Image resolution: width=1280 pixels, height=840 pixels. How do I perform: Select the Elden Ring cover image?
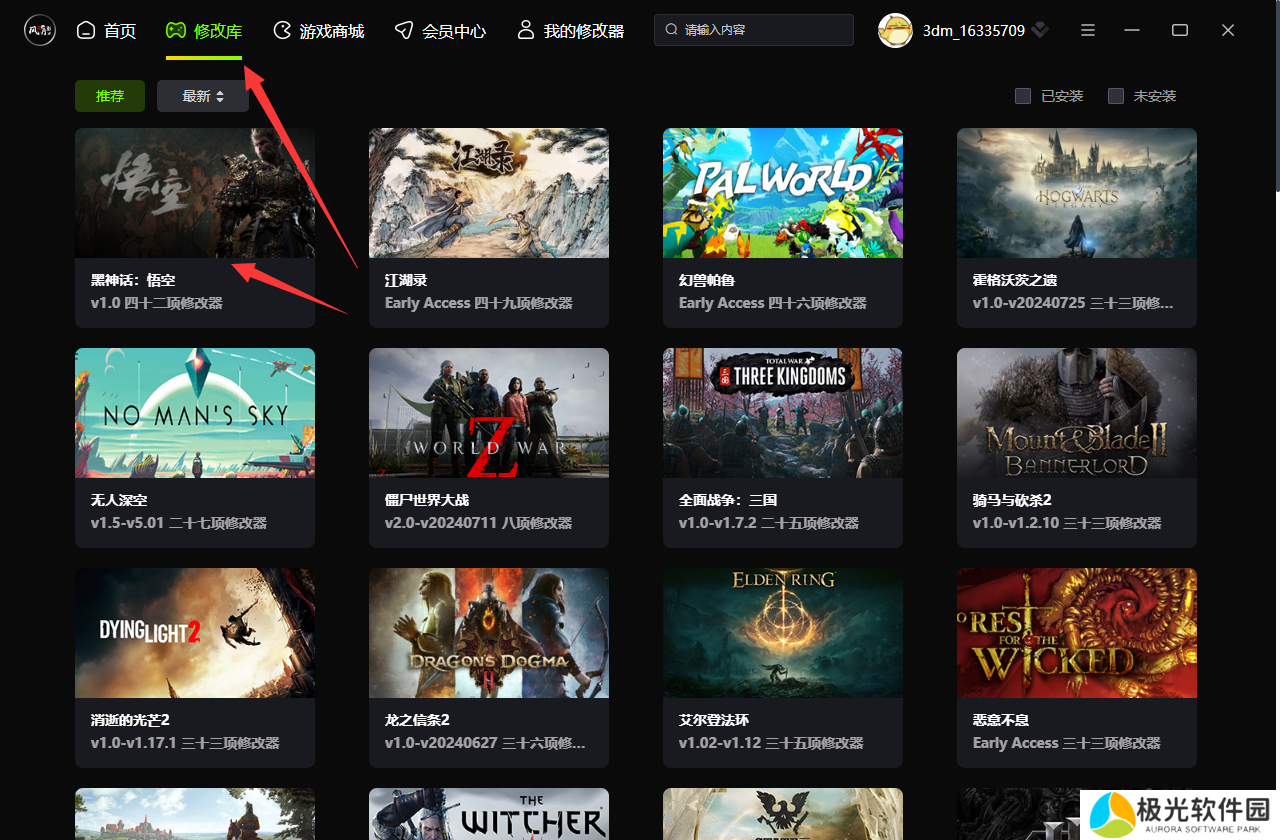783,632
